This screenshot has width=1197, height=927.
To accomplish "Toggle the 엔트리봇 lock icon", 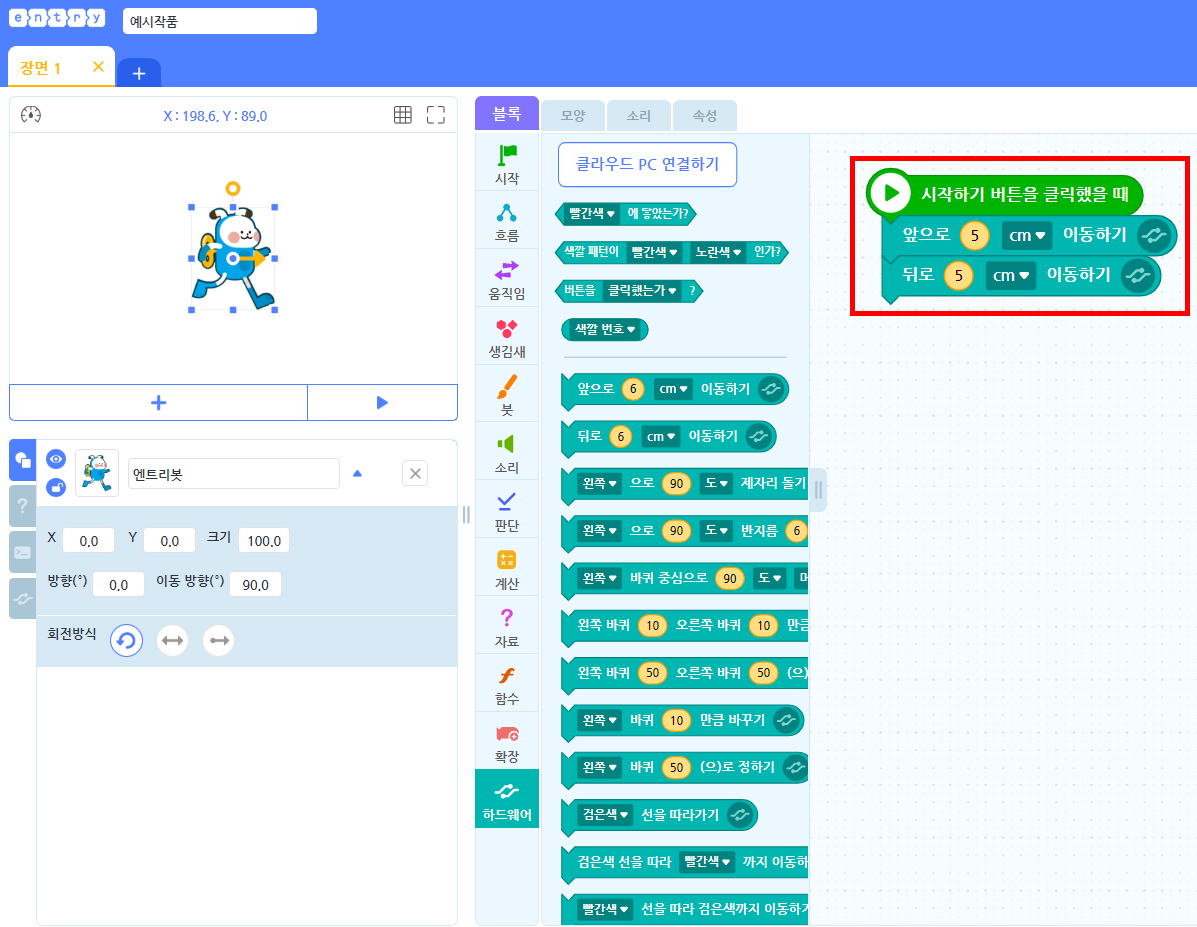I will [x=56, y=487].
